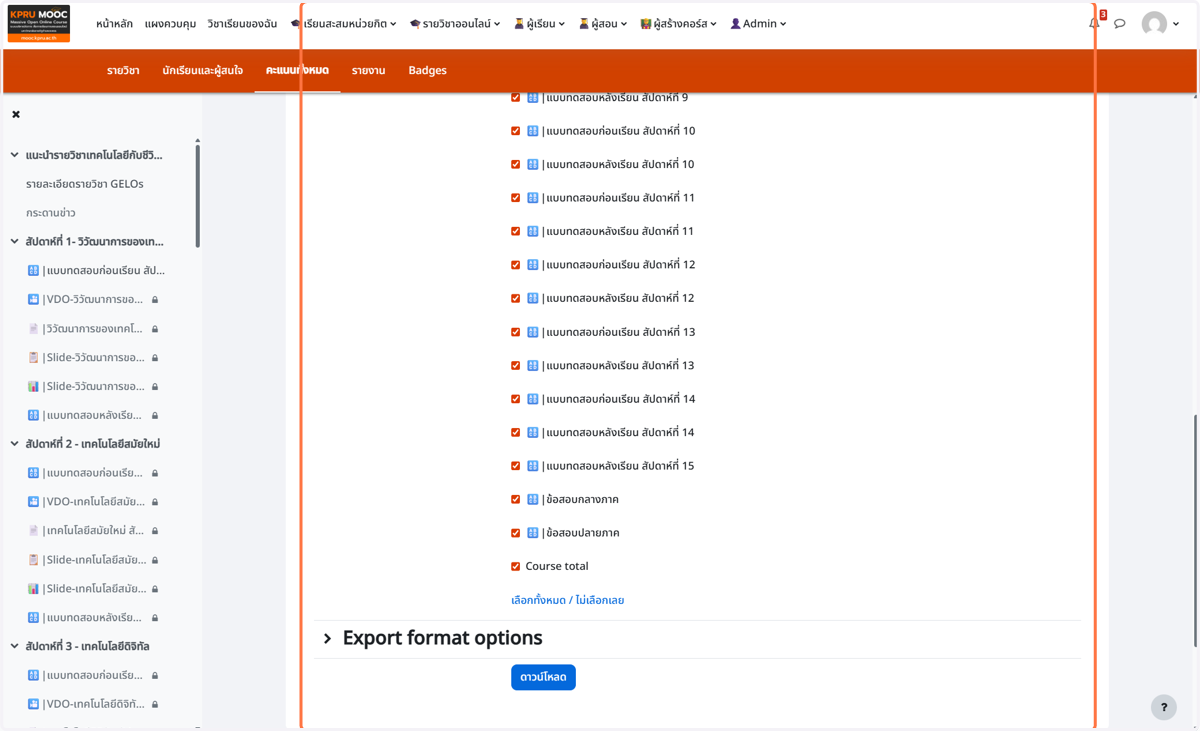Click quiz icon next to แบบทดสอบหลังเรียน สัปดาห์ที่ 11

point(533,231)
